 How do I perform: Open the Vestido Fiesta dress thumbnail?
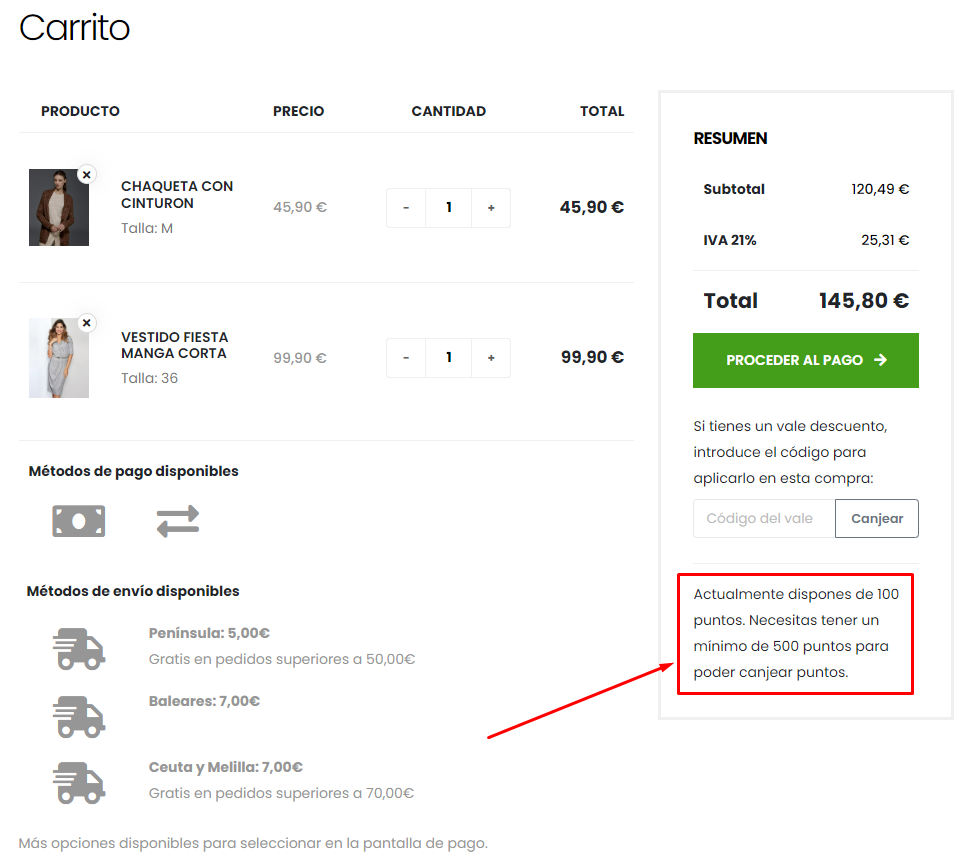point(58,358)
